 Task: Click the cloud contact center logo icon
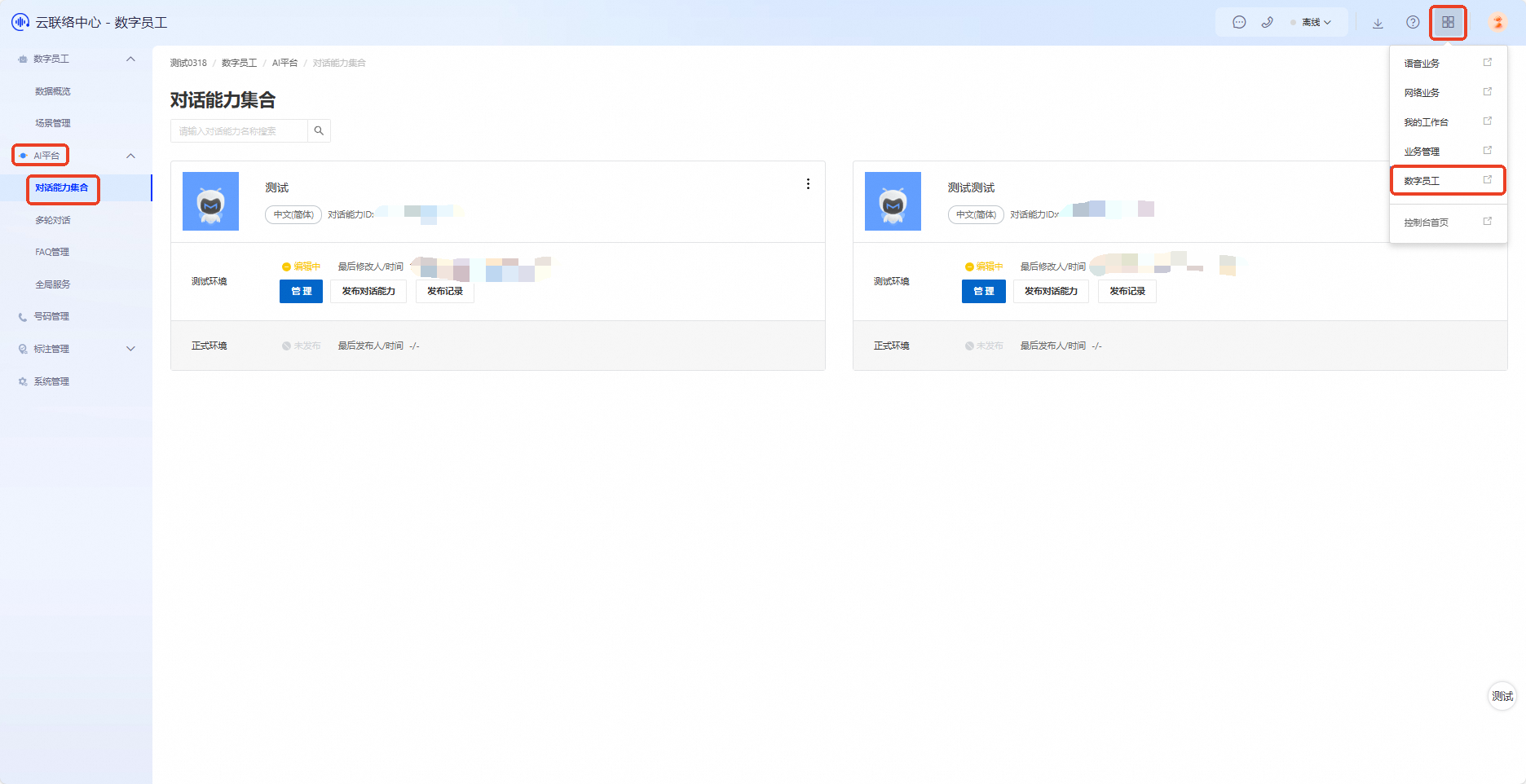[20, 22]
